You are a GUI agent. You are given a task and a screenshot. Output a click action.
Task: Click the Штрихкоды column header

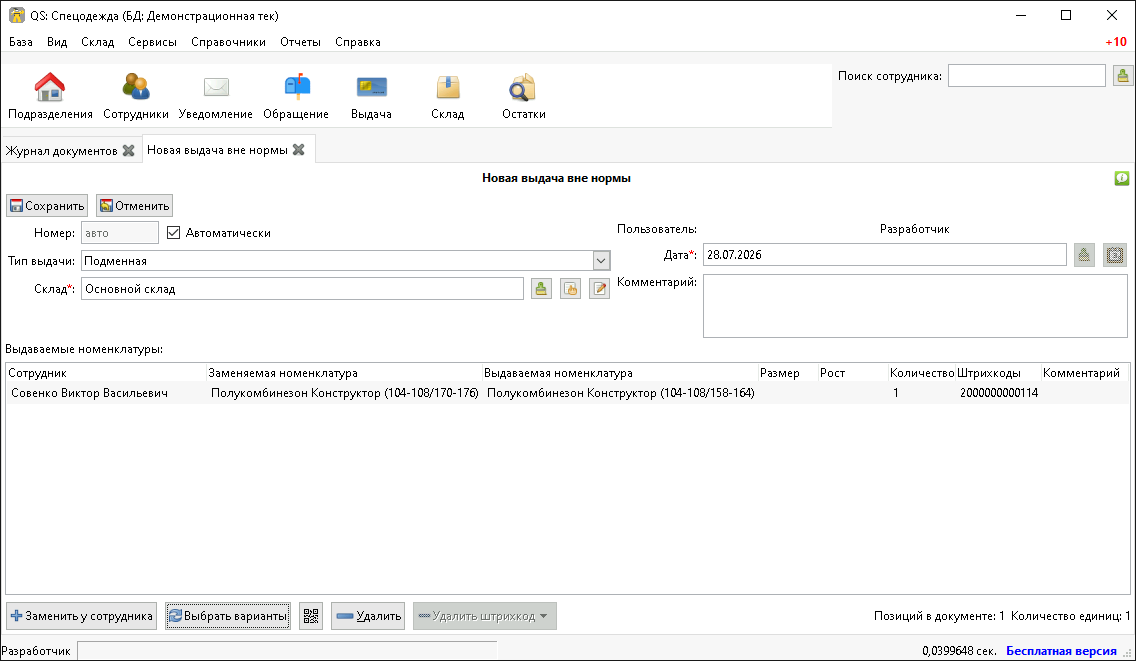pyautogui.click(x=998, y=373)
